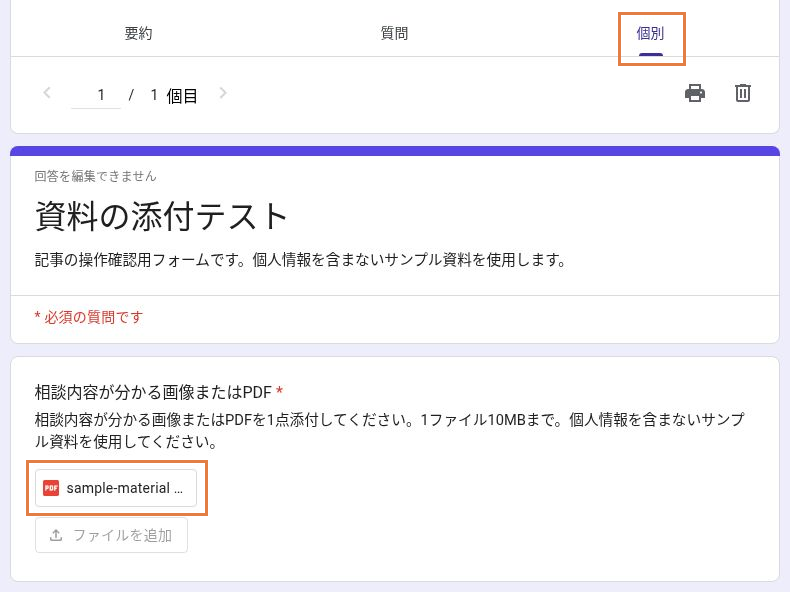
Task: Go to next response with right chevron
Action: tap(223, 93)
